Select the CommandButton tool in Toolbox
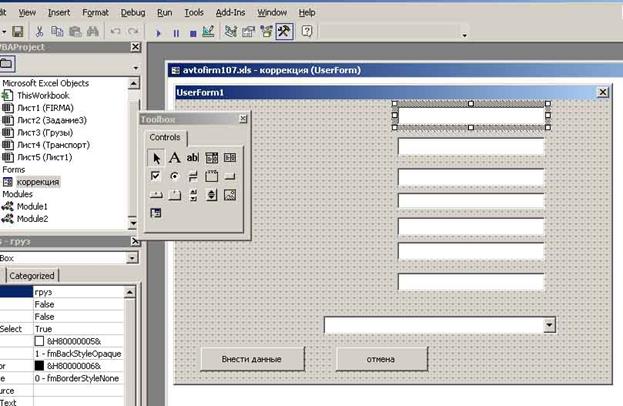The width and height of the screenshot is (623, 406). pyautogui.click(x=230, y=176)
